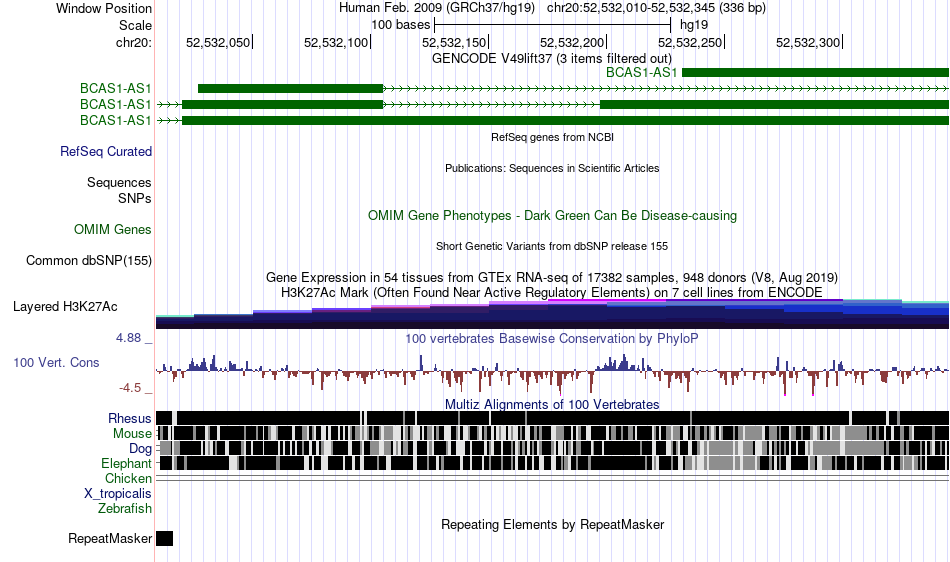The width and height of the screenshot is (950, 562).
Task: Click the Dog alignment label
Action: coord(140,449)
